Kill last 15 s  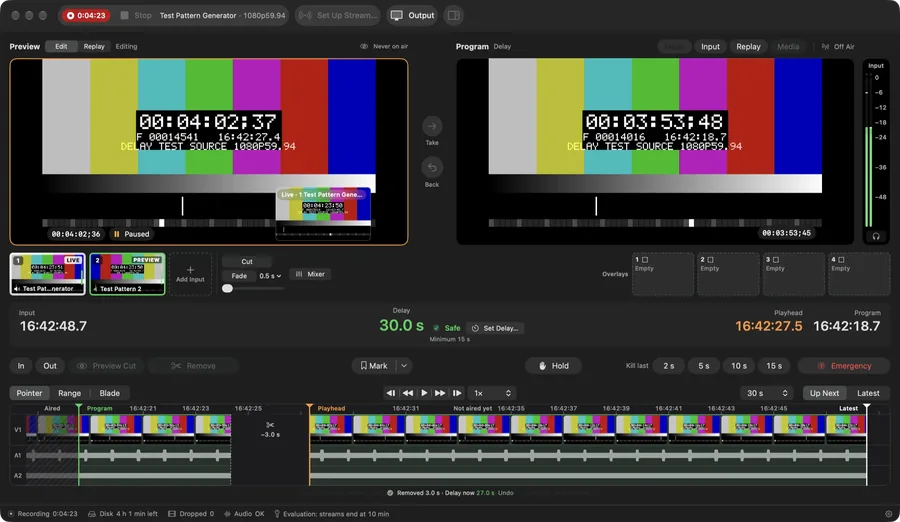pos(774,366)
